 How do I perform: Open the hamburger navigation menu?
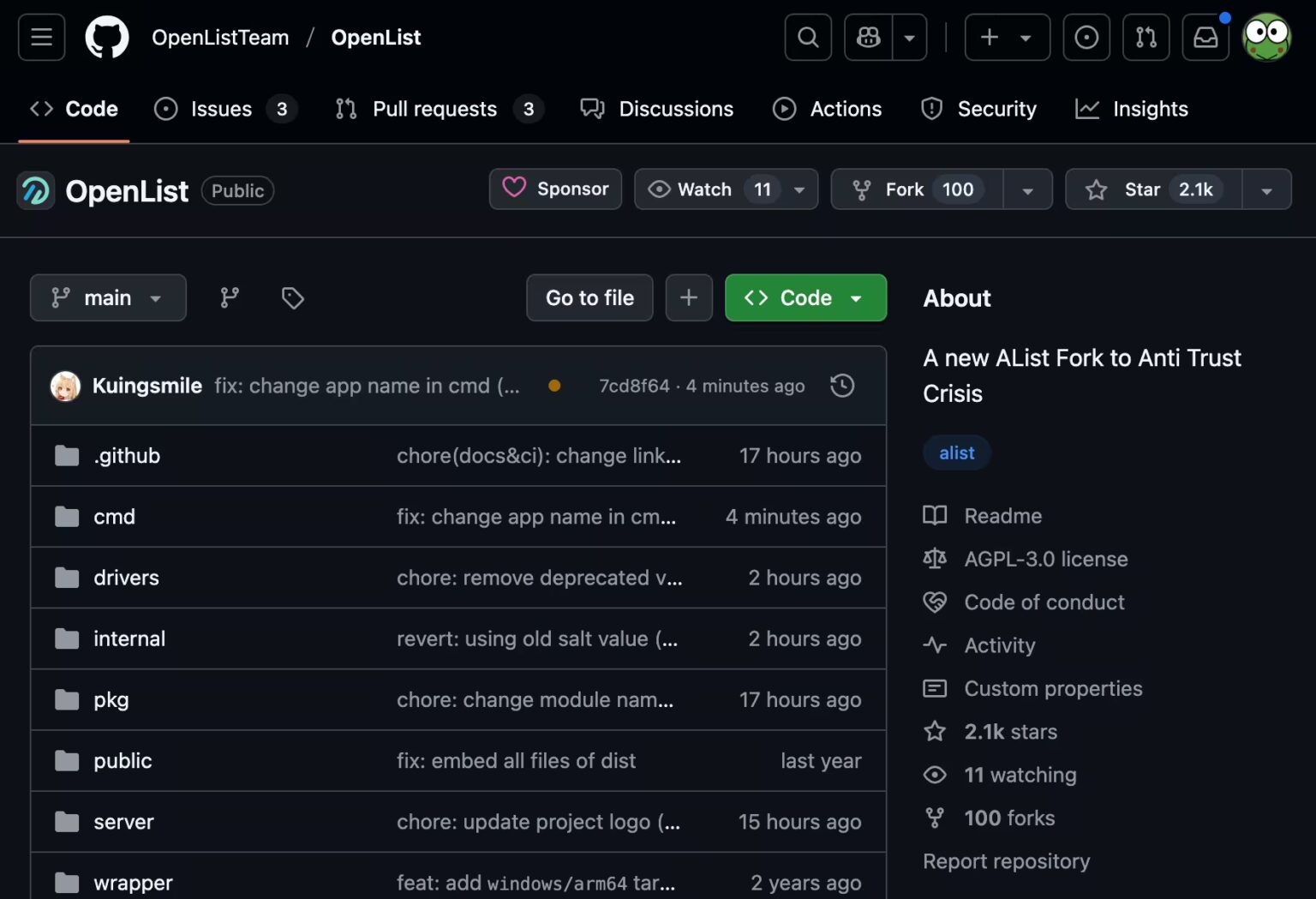pos(41,38)
